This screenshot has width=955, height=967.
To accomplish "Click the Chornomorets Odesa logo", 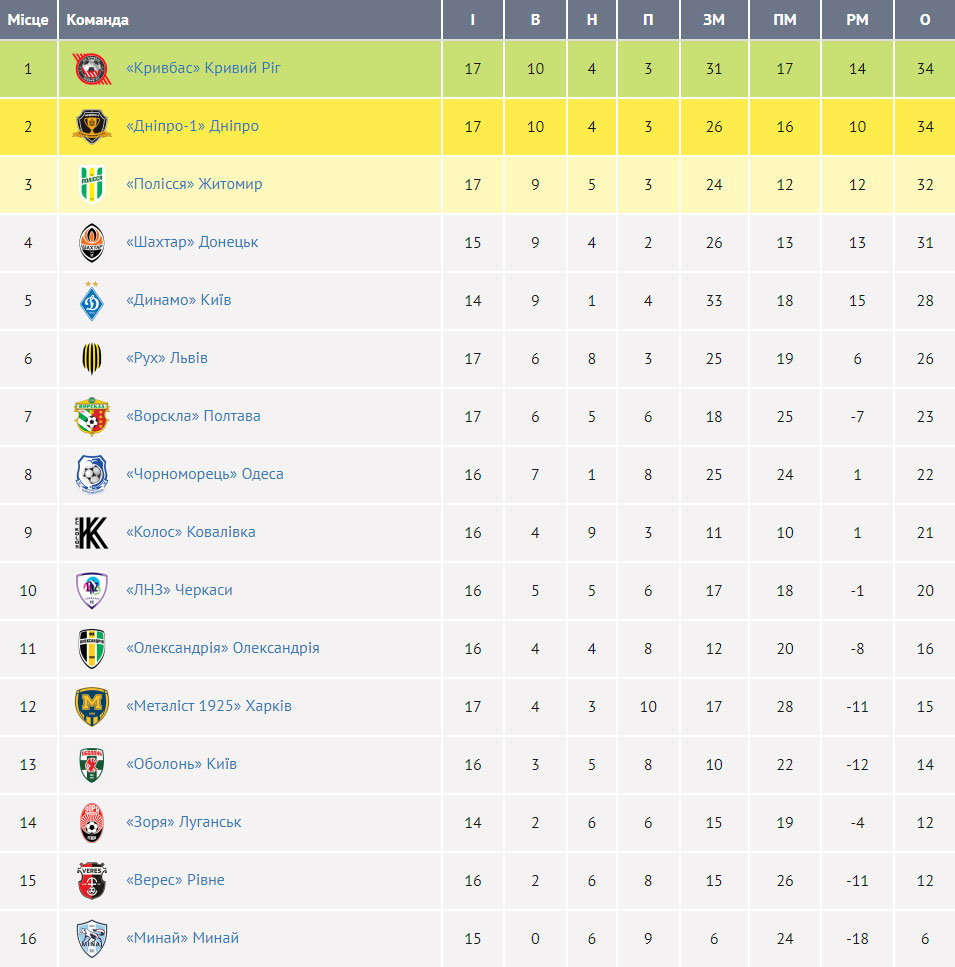I will [92, 474].
